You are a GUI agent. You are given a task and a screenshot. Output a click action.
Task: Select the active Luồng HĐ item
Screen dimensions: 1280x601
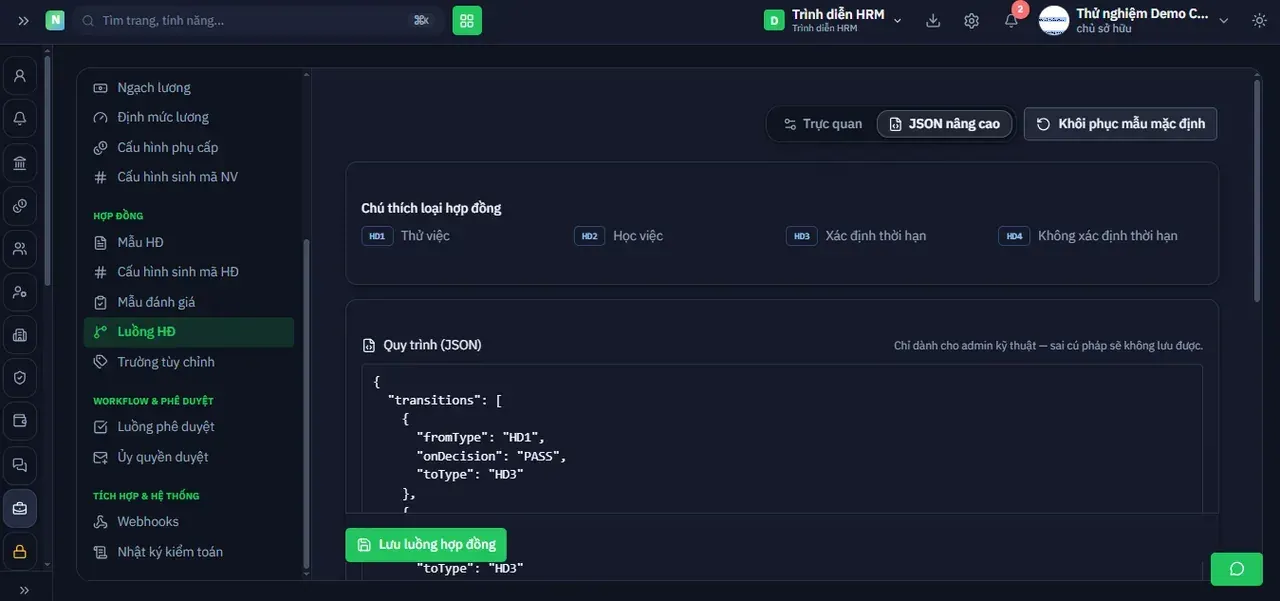[x=189, y=332]
